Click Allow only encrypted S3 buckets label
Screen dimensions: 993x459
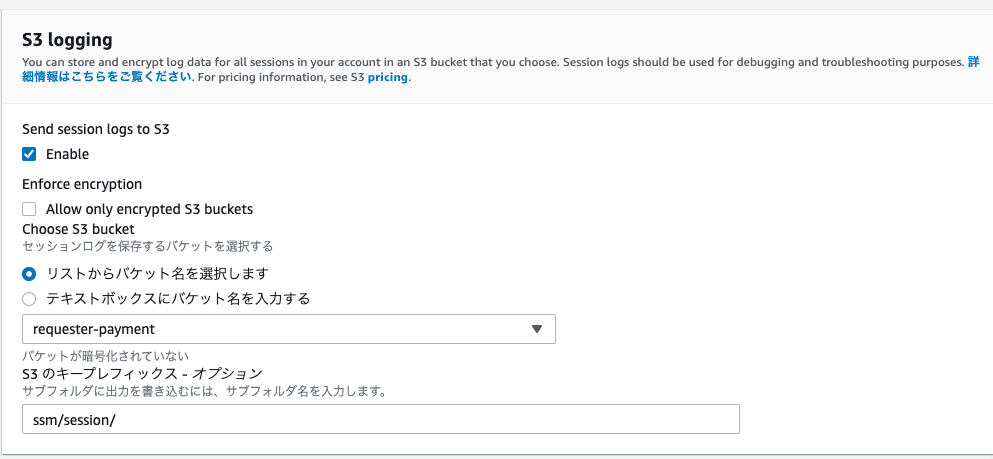click(149, 209)
